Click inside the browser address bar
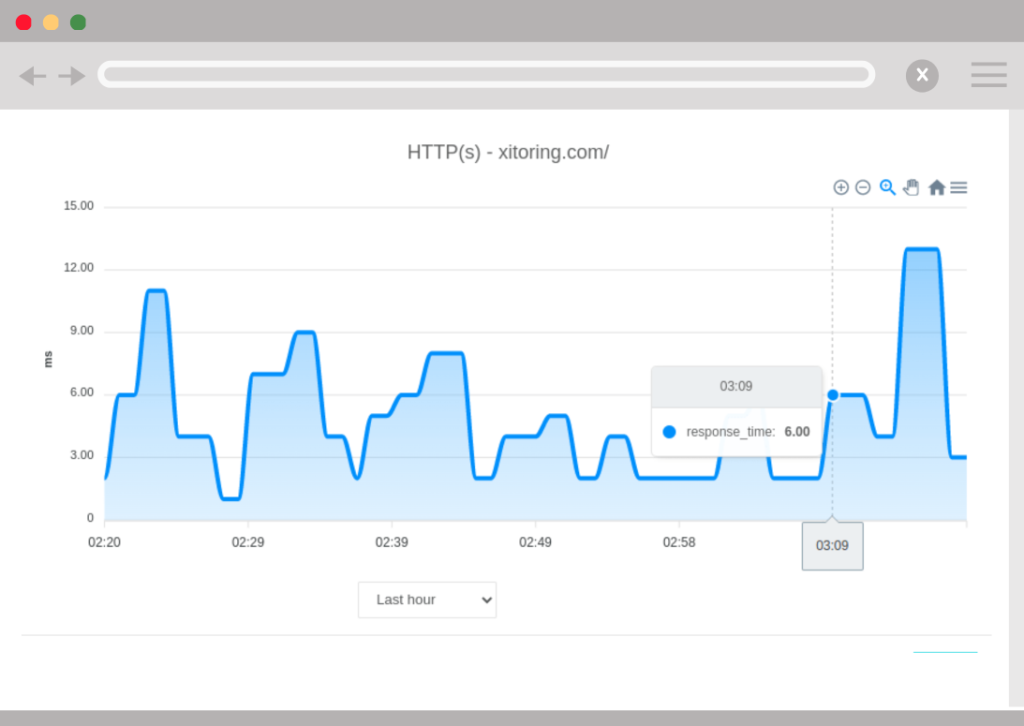1024x726 pixels. (x=485, y=74)
